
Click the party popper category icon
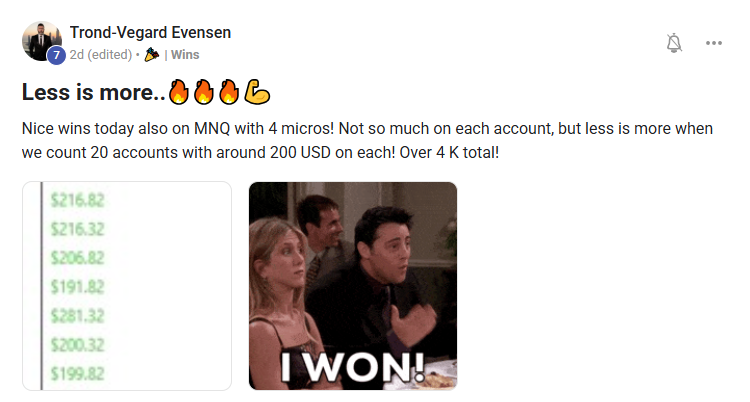[x=152, y=55]
